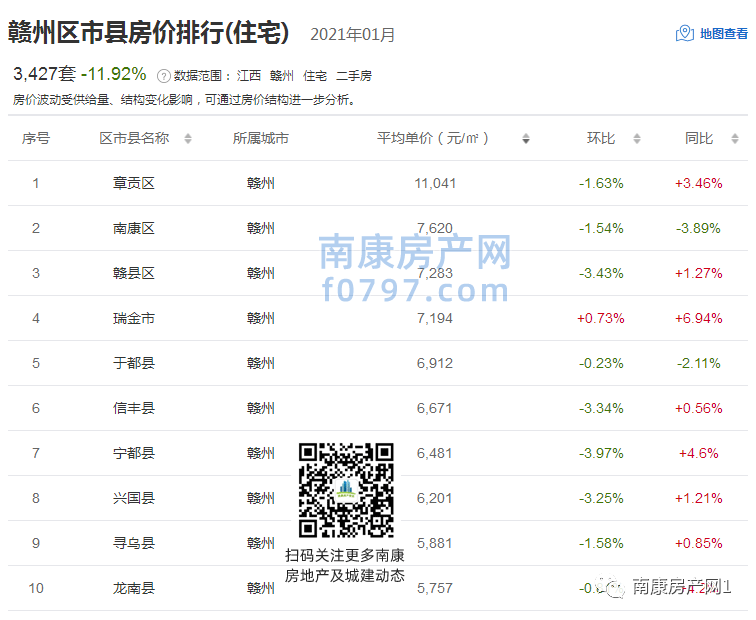Sort by 平均单价 column arrows

tap(526, 139)
